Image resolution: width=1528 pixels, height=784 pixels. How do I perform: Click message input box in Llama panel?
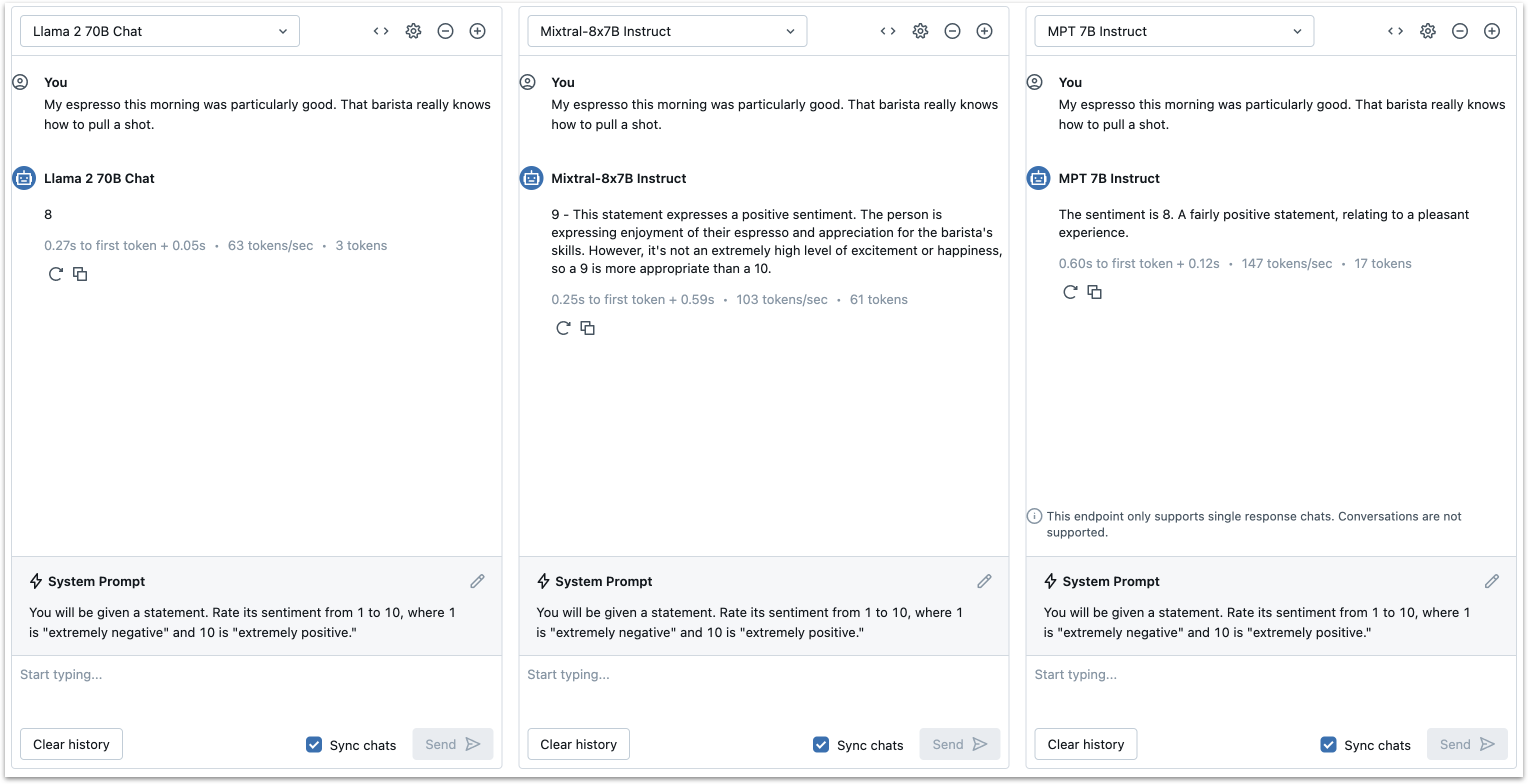click(x=255, y=675)
